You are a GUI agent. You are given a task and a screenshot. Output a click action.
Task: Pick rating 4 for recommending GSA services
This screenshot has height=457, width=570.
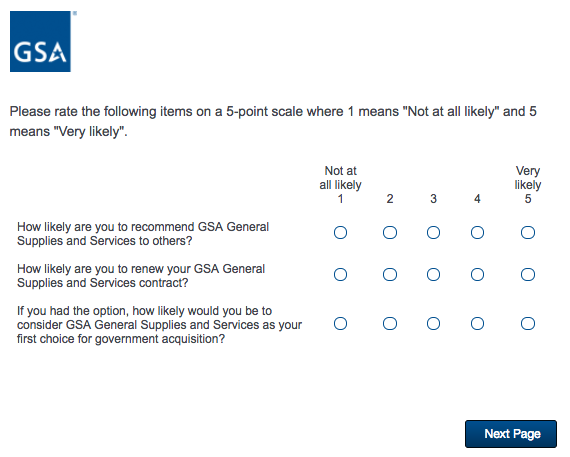coord(477,233)
